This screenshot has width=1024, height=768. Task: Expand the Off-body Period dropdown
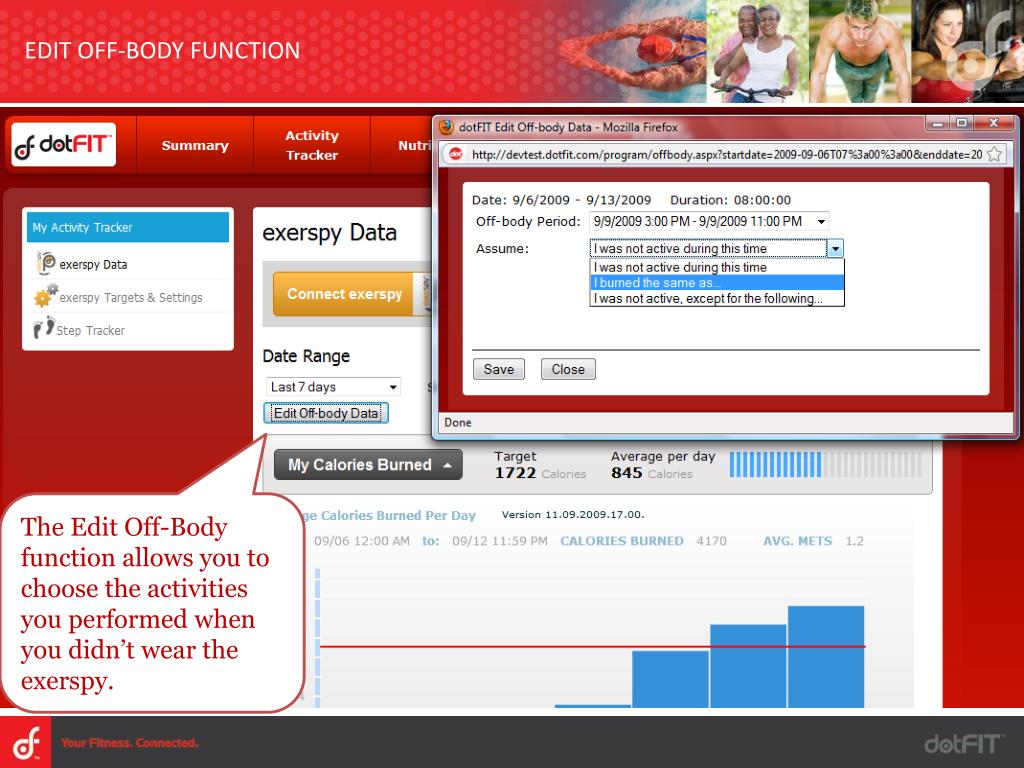click(x=709, y=221)
